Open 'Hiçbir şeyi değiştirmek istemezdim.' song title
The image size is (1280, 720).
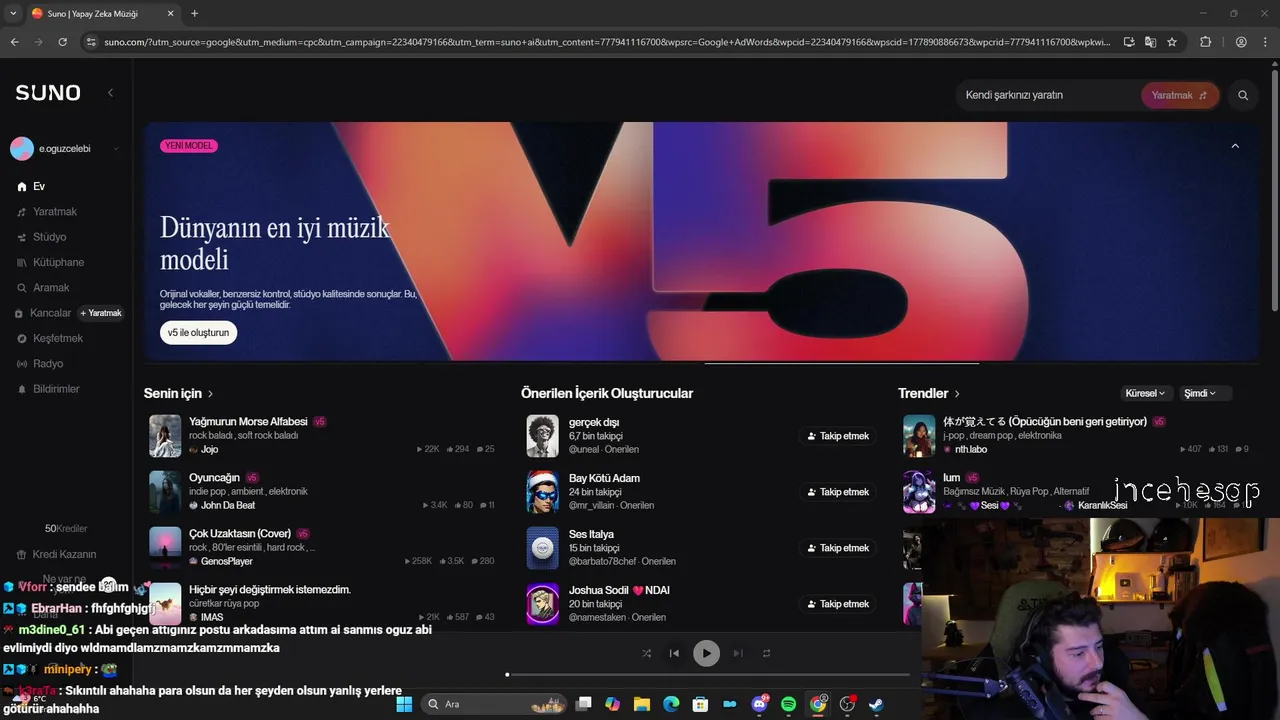270,590
